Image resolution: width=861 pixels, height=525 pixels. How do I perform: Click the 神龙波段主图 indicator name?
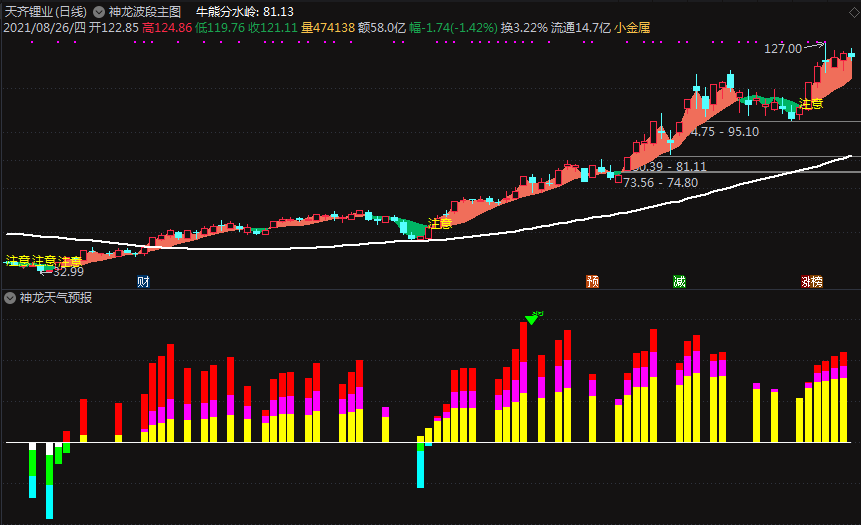[x=145, y=12]
